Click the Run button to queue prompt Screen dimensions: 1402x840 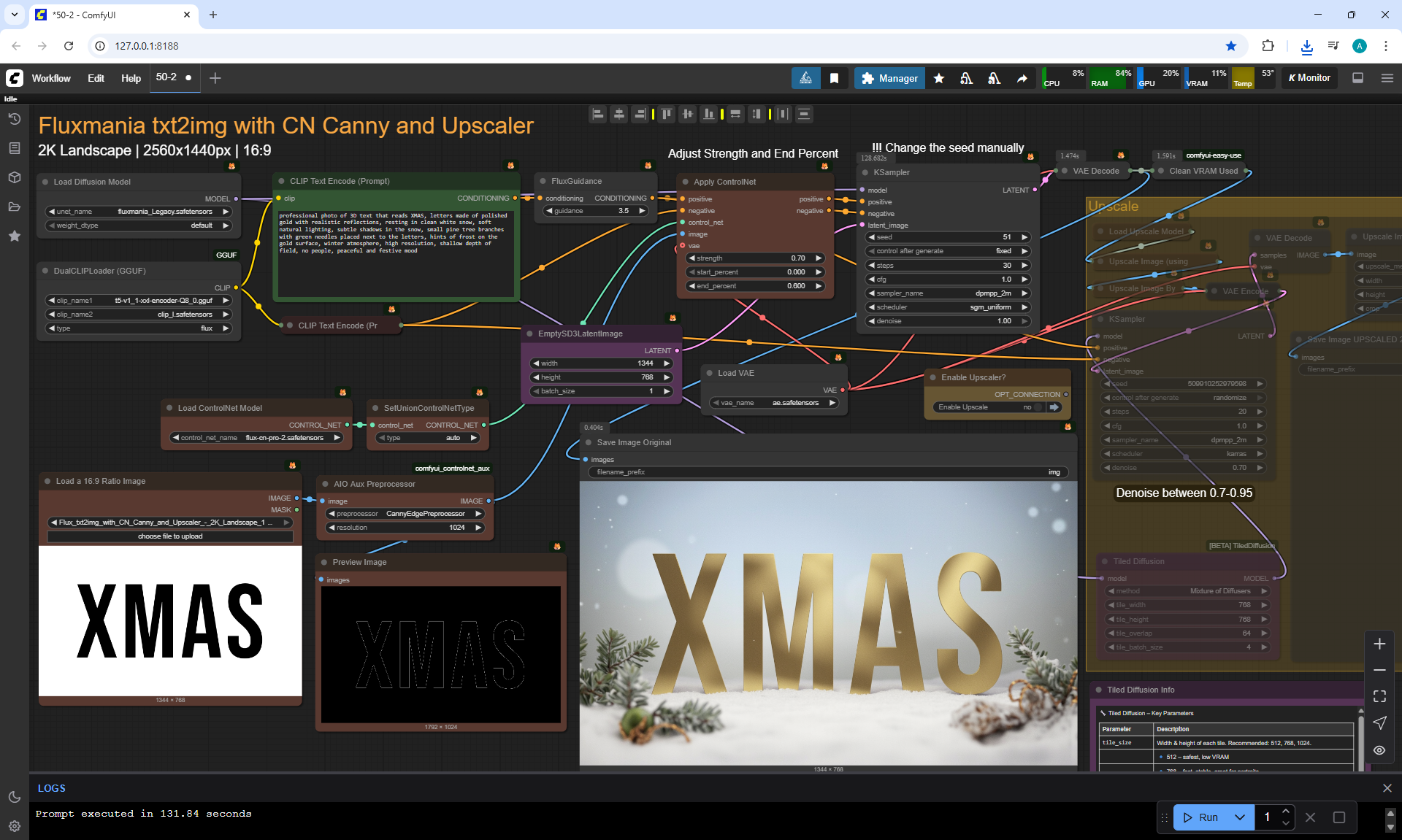click(1200, 817)
